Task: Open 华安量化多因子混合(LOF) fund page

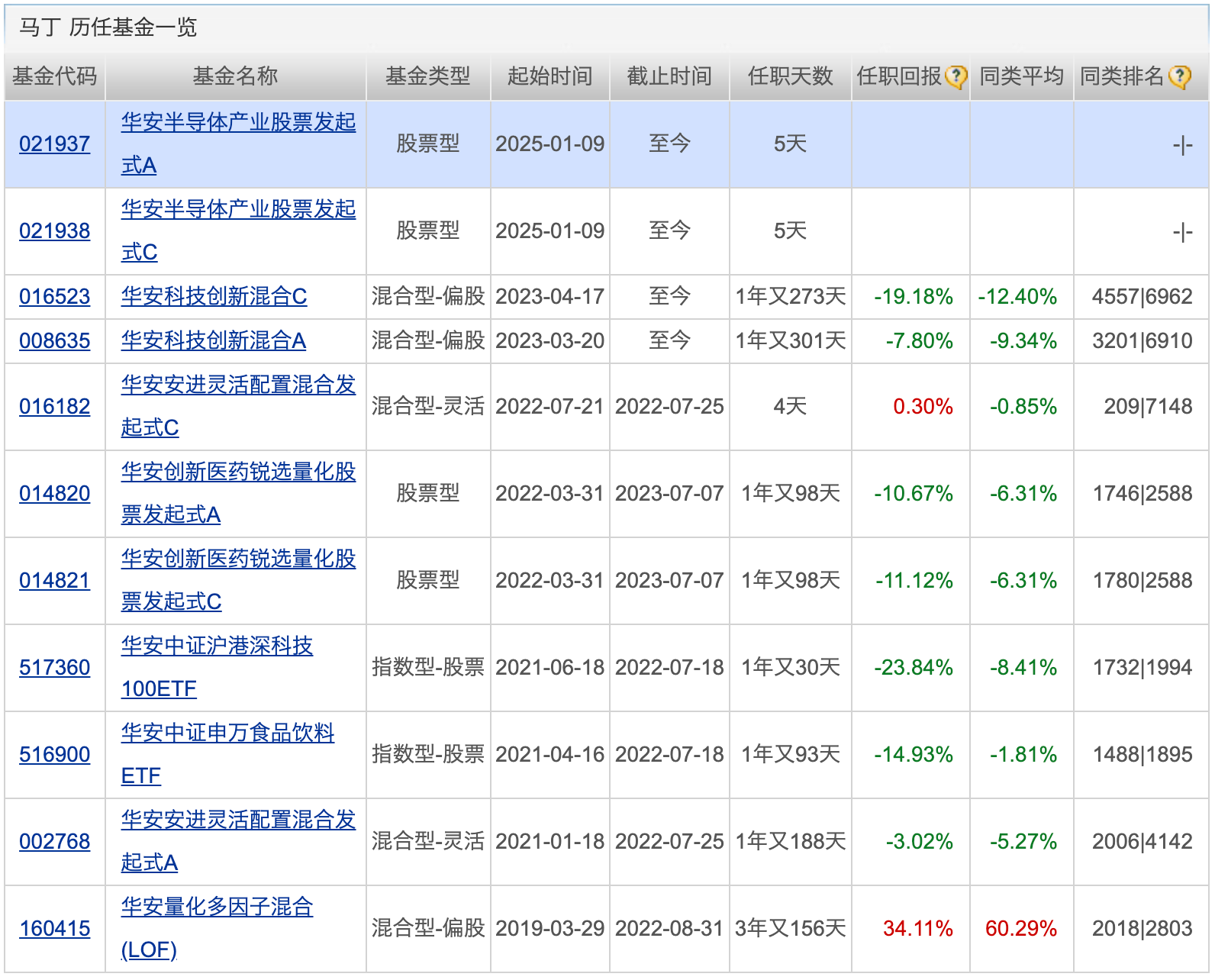Action: (x=218, y=928)
